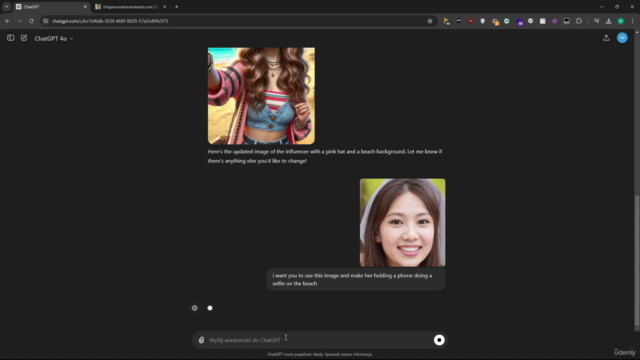Focus the message input to ChatGPT
Viewport: 640px width, 360px height.
coord(319,340)
